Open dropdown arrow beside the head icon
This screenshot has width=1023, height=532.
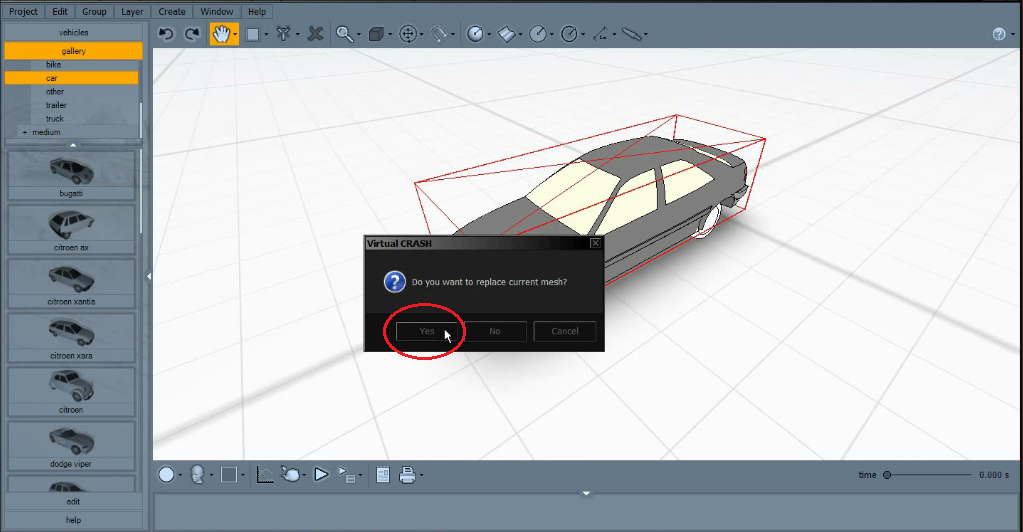click(211, 475)
